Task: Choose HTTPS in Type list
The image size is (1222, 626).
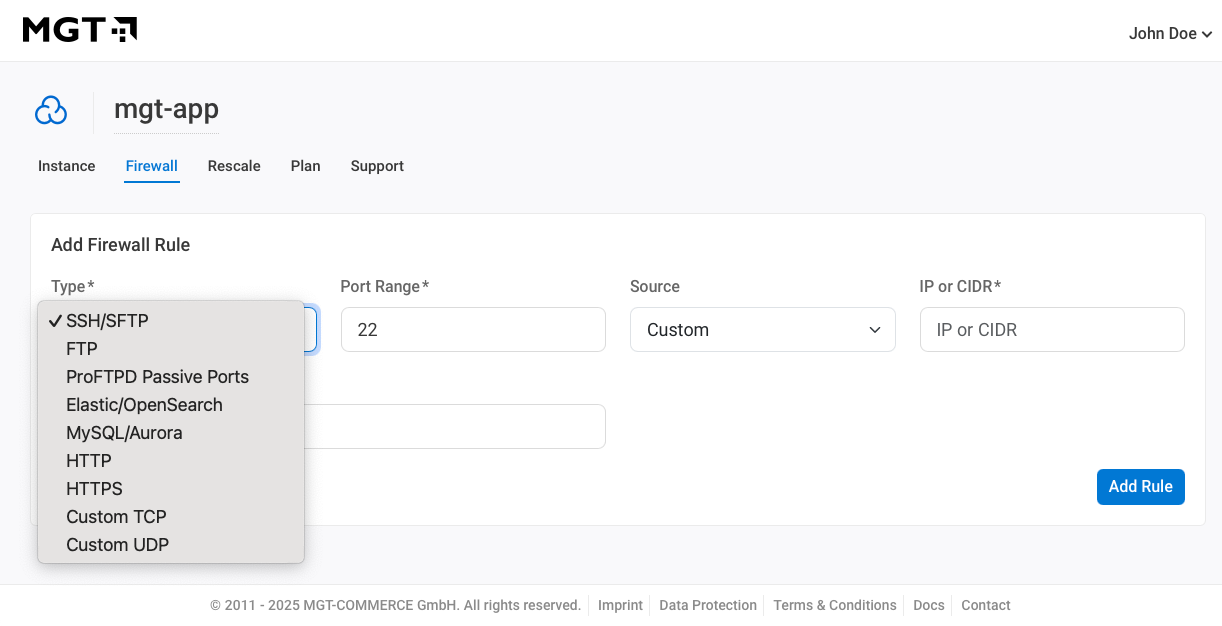Action: 171,489
